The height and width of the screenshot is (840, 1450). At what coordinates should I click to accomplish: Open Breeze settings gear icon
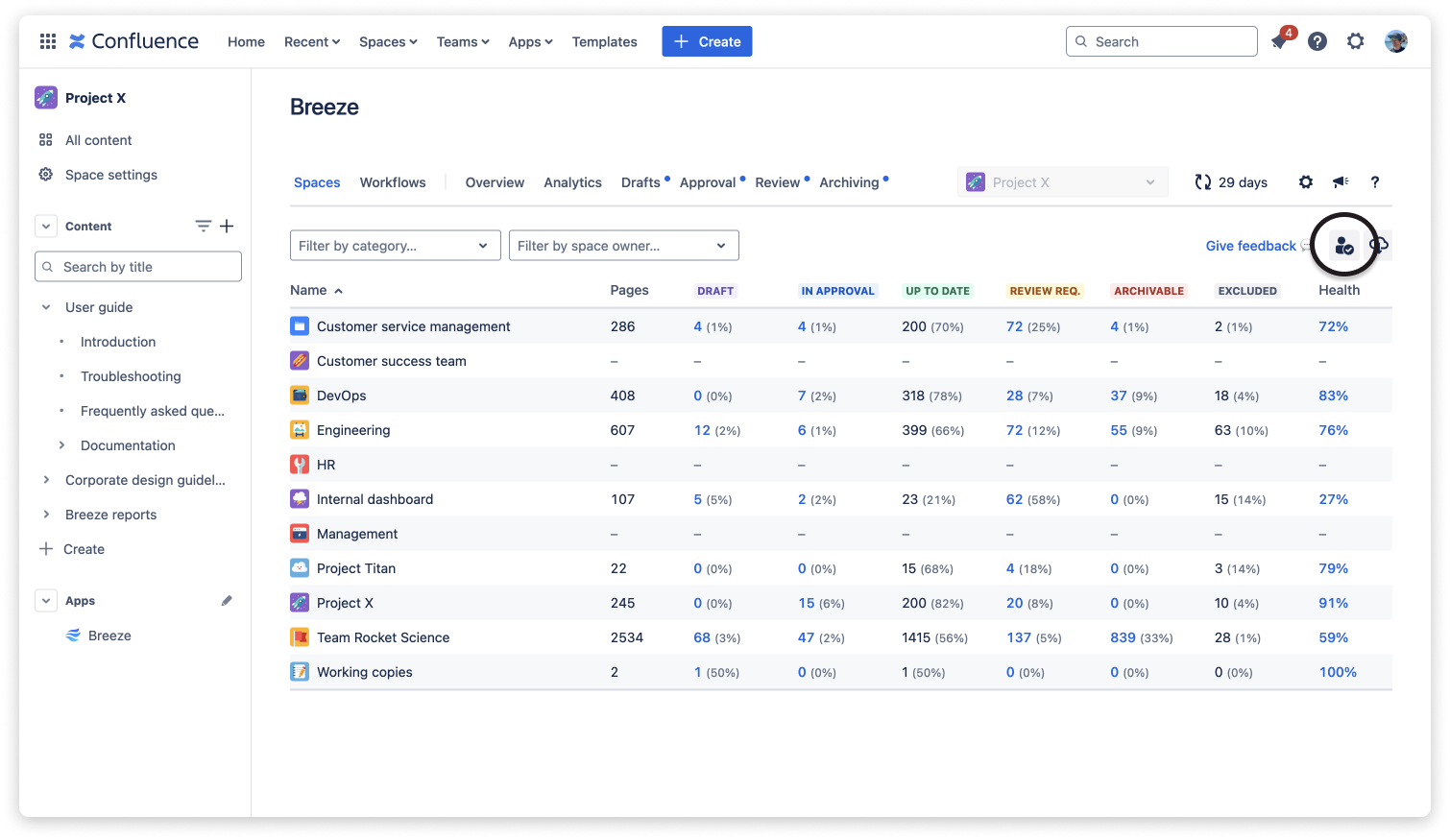pyautogui.click(x=1306, y=182)
